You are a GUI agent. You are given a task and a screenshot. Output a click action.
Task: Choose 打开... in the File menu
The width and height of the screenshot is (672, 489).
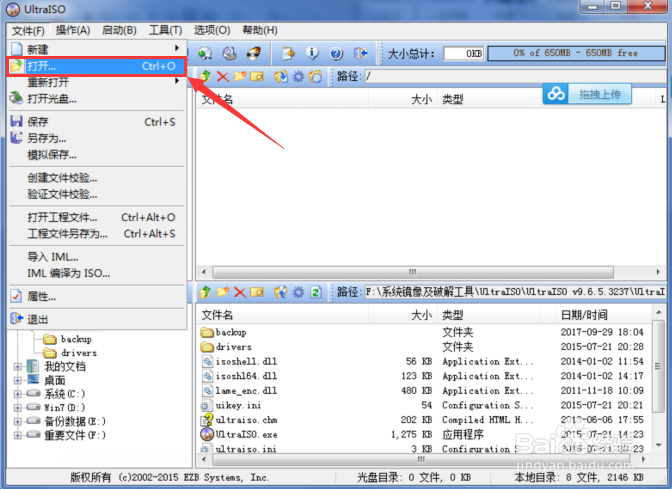(x=97, y=66)
